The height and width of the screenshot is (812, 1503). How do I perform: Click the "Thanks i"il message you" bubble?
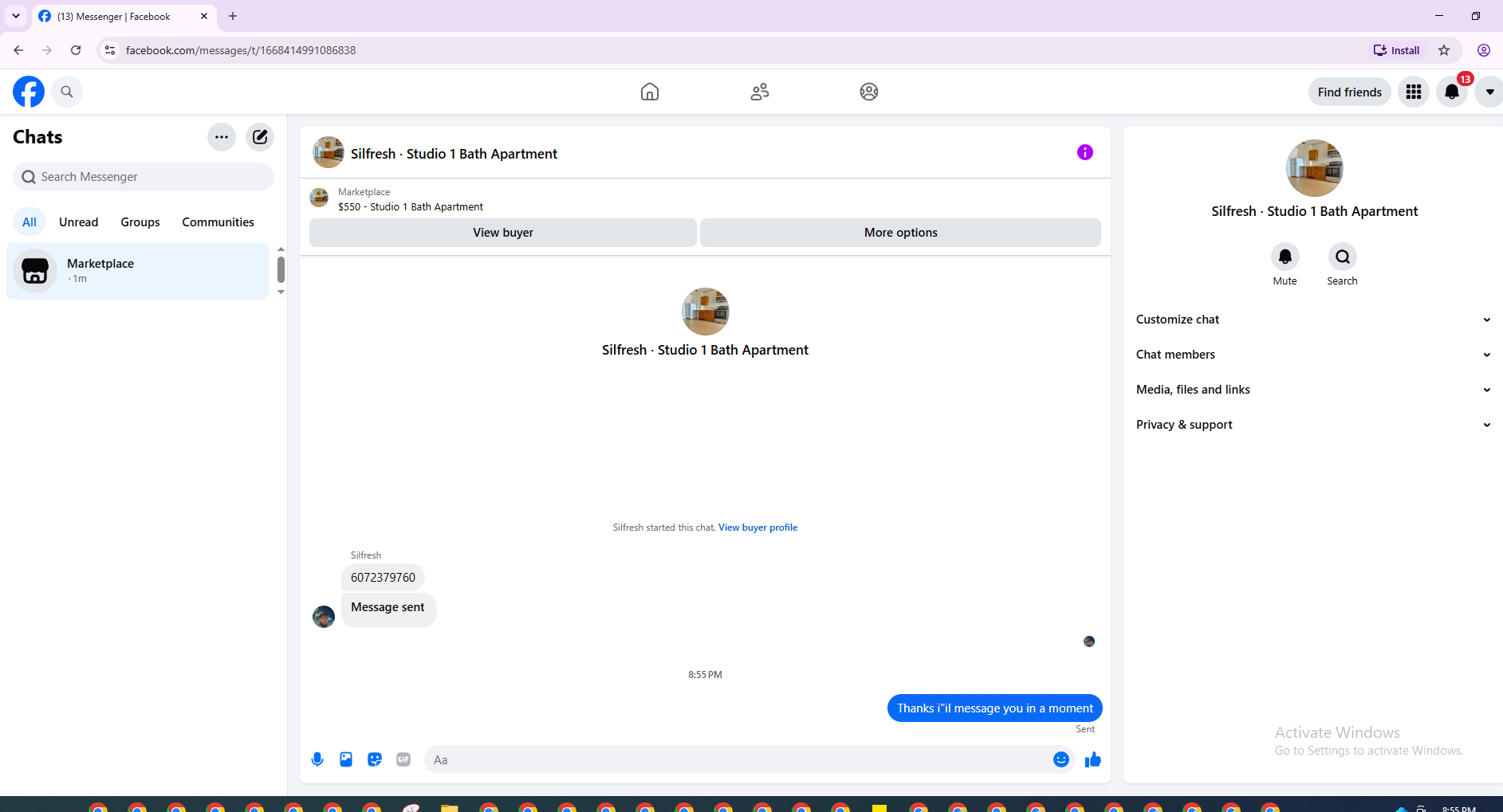(x=995, y=708)
